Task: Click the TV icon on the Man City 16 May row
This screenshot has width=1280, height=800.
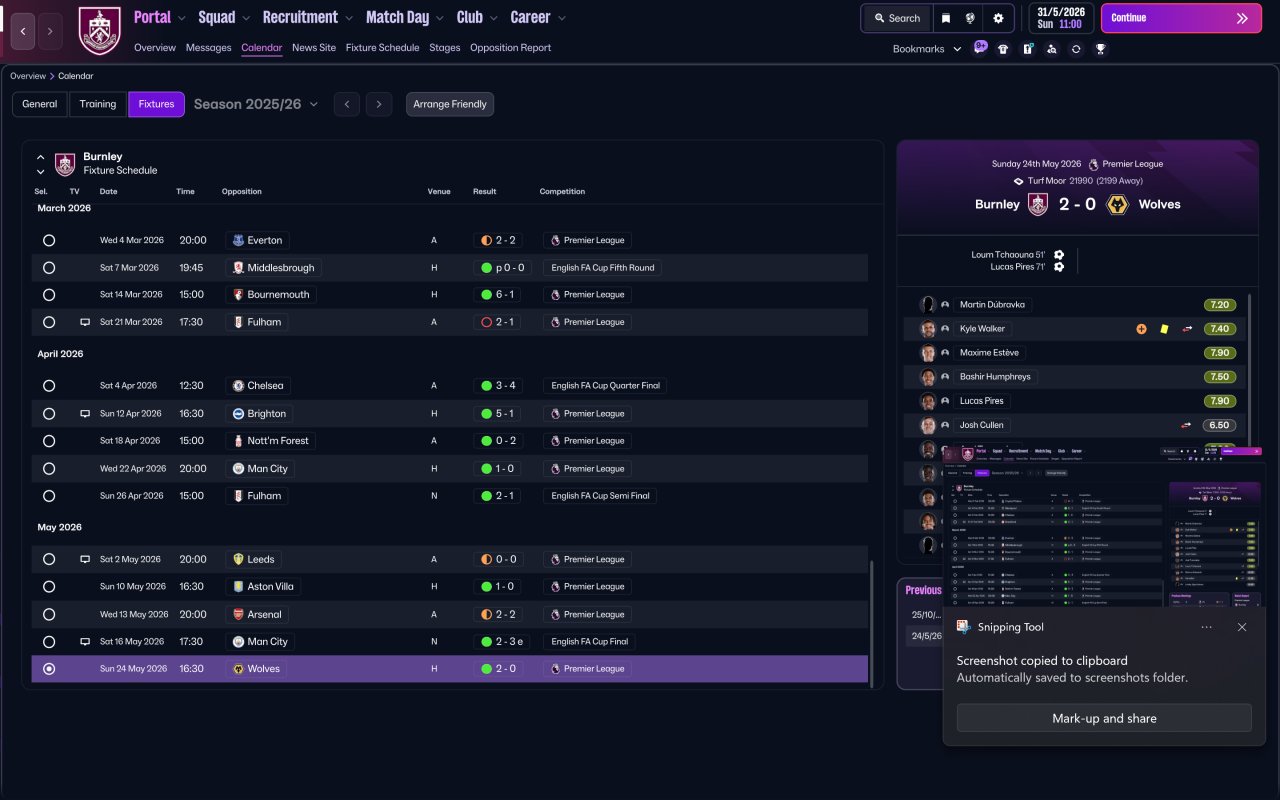Action: pos(85,641)
